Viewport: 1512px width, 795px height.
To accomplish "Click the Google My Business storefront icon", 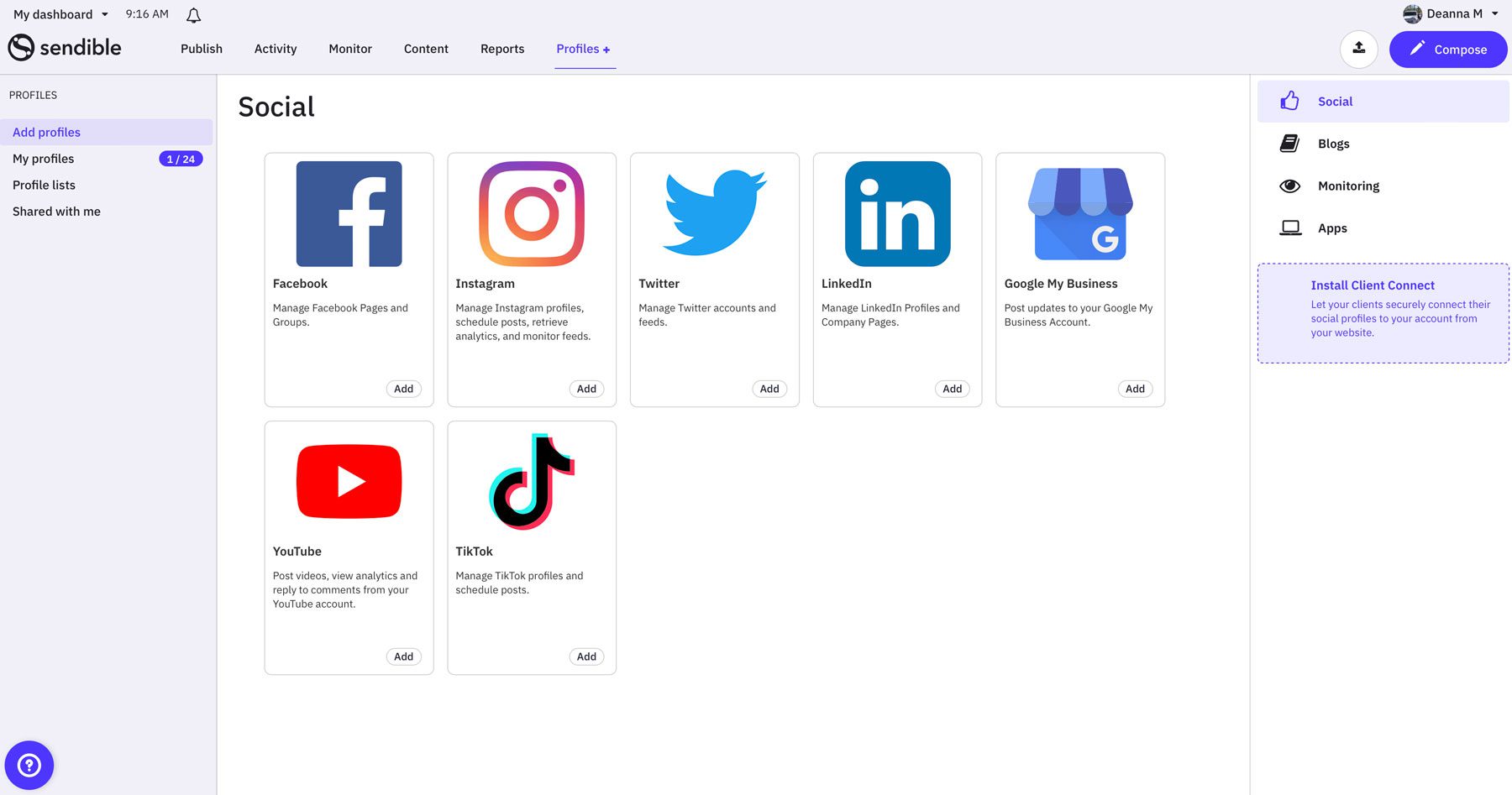I will [1079, 213].
